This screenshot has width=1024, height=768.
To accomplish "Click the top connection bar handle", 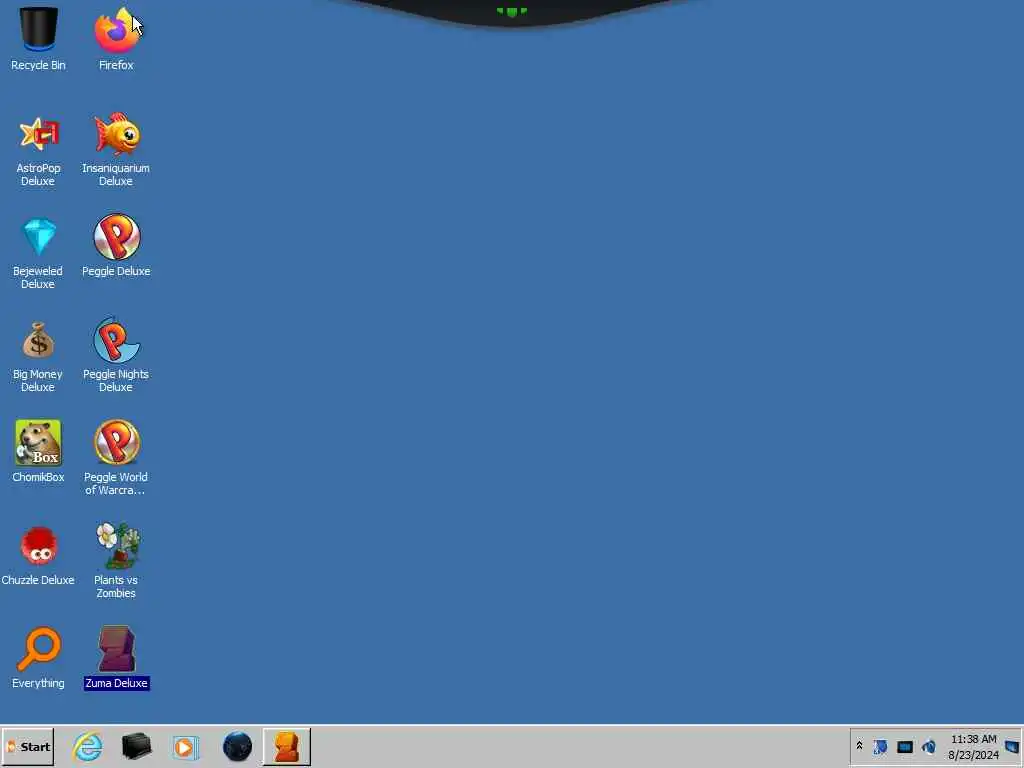I will point(511,11).
